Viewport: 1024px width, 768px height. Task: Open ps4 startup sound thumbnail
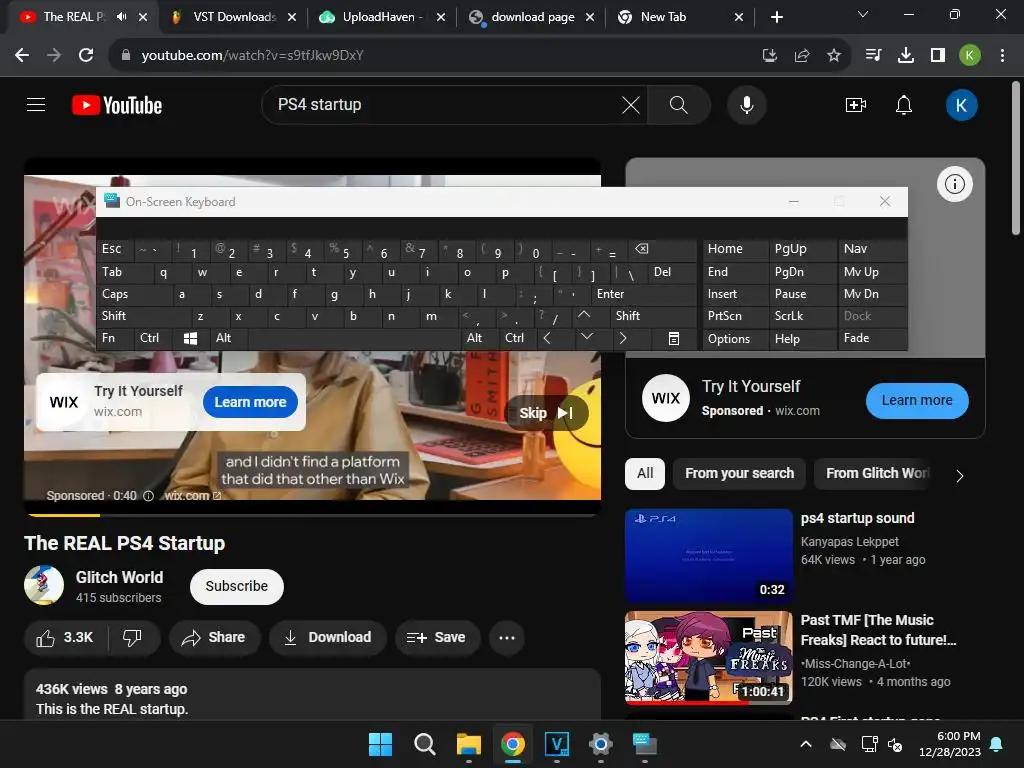(709, 556)
